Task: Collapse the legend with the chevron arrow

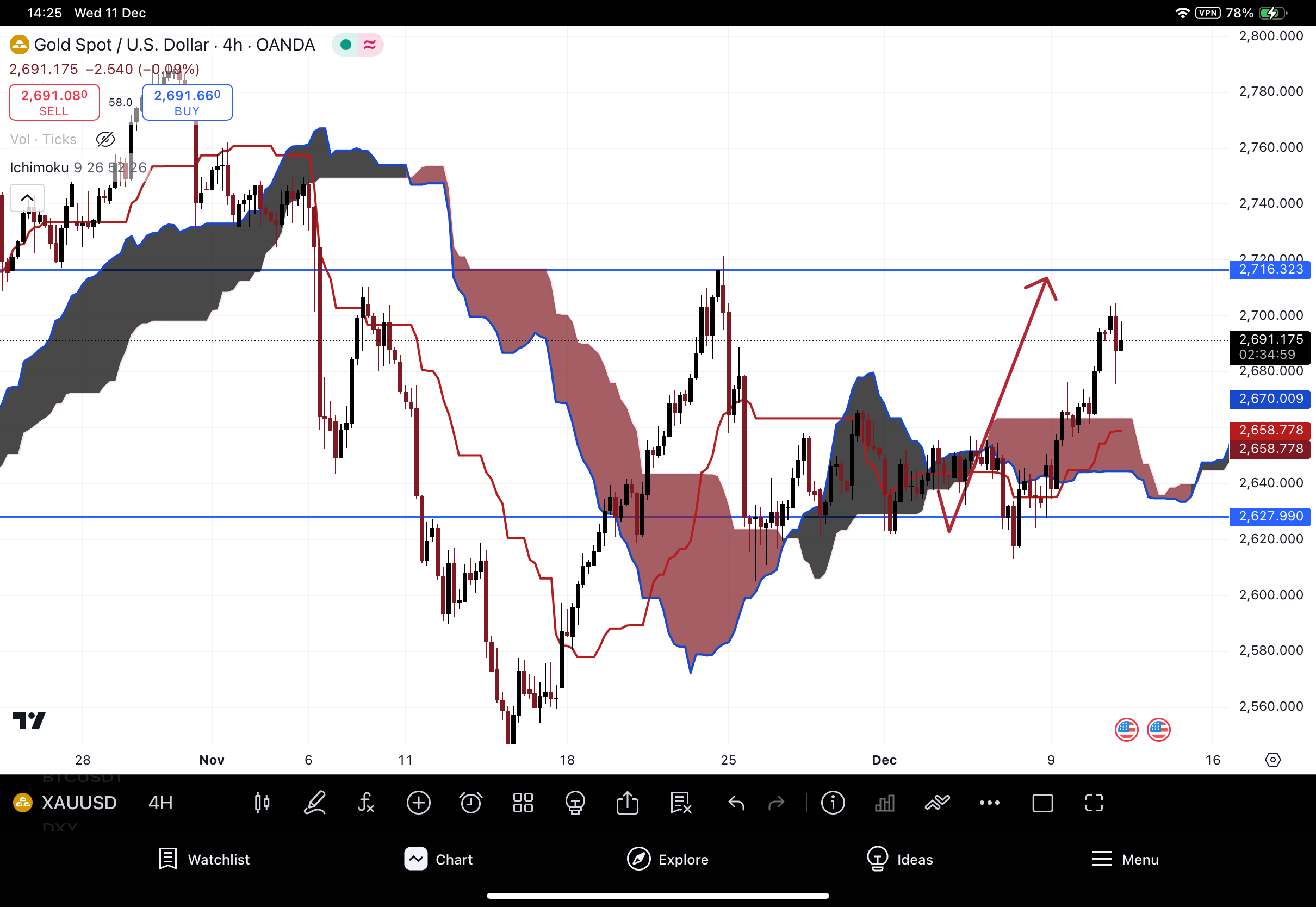Action: click(27, 197)
